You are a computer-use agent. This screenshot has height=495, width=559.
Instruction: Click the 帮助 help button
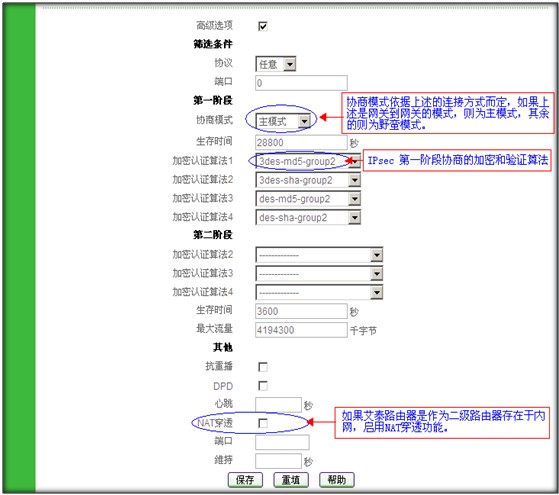(x=337, y=480)
